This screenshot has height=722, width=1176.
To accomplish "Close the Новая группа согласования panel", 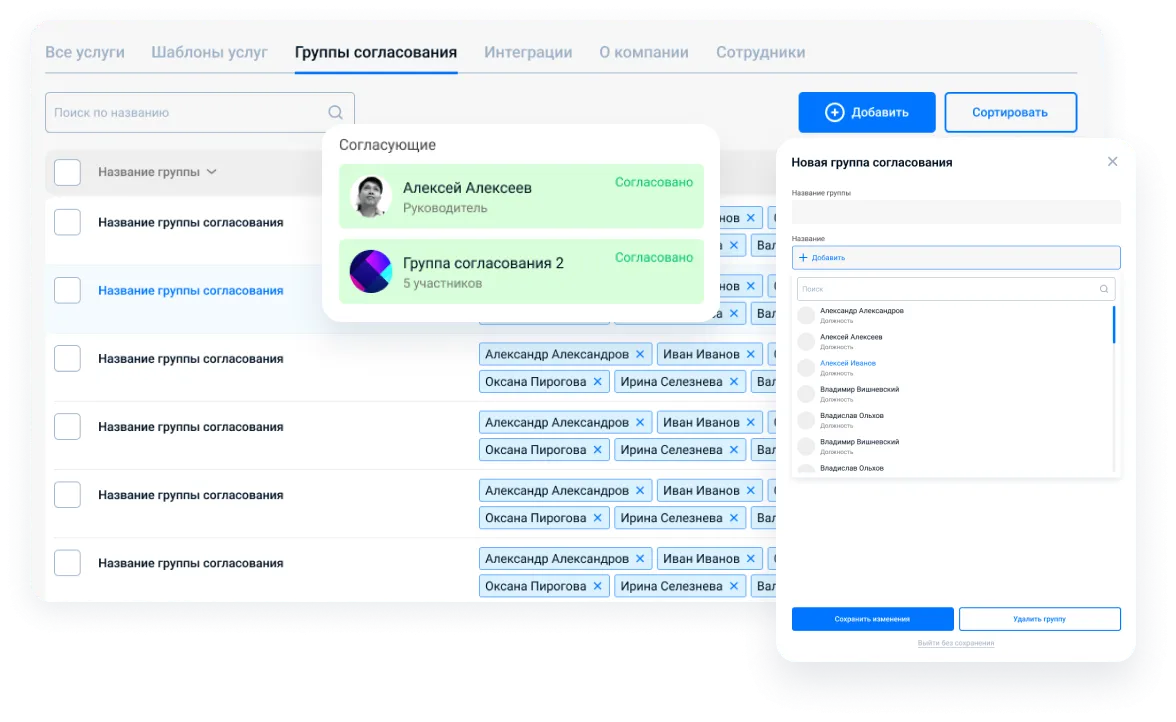I will pyautogui.click(x=1112, y=162).
